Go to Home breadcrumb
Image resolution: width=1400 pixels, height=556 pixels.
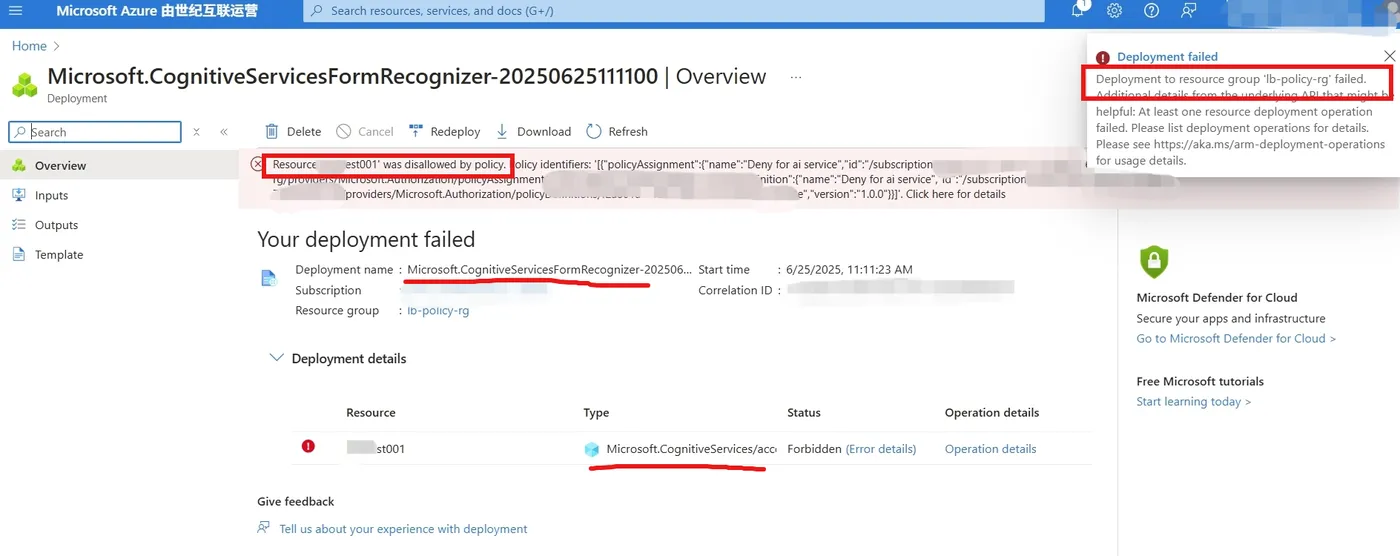[29, 46]
